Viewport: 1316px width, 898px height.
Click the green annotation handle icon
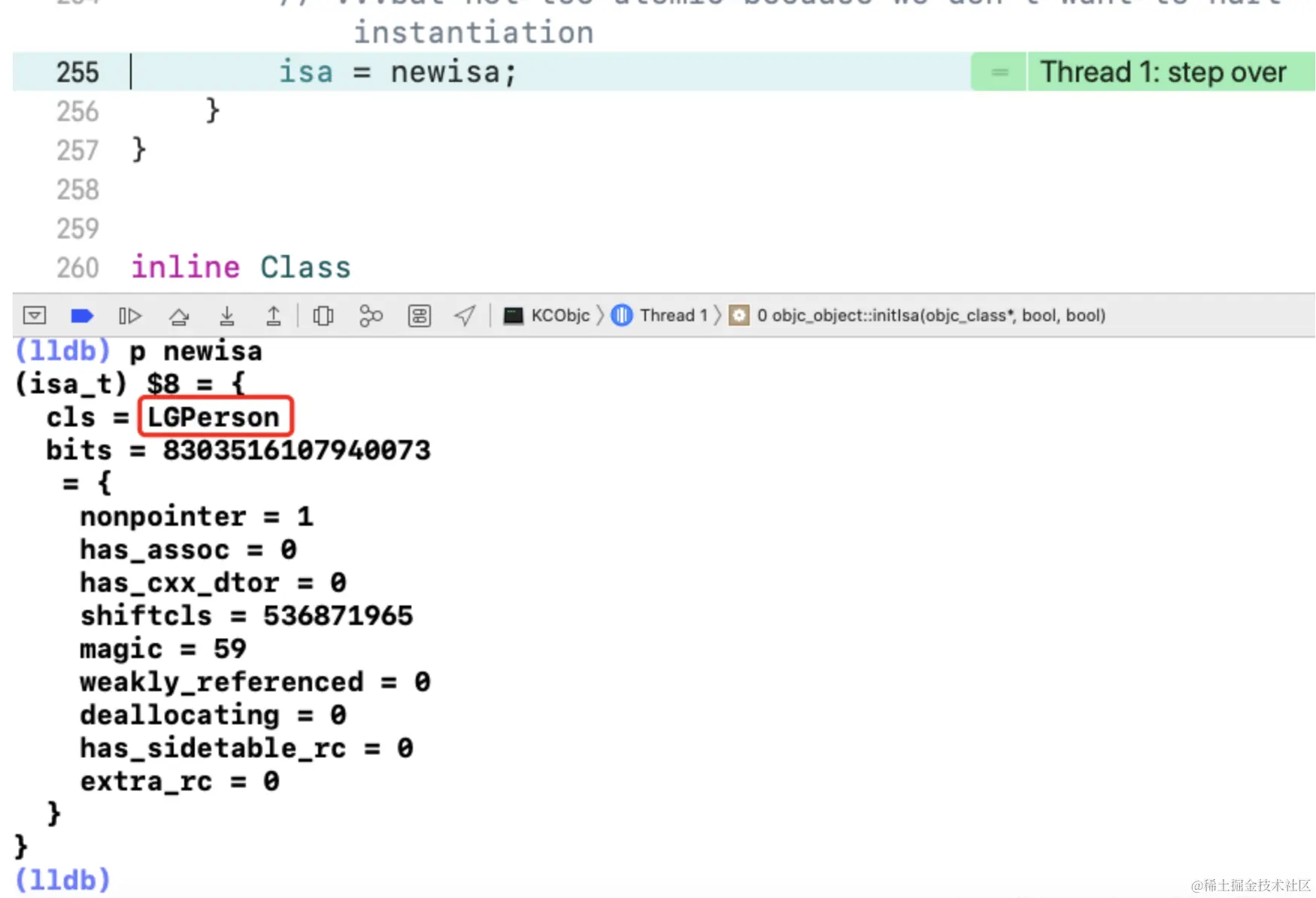(999, 72)
